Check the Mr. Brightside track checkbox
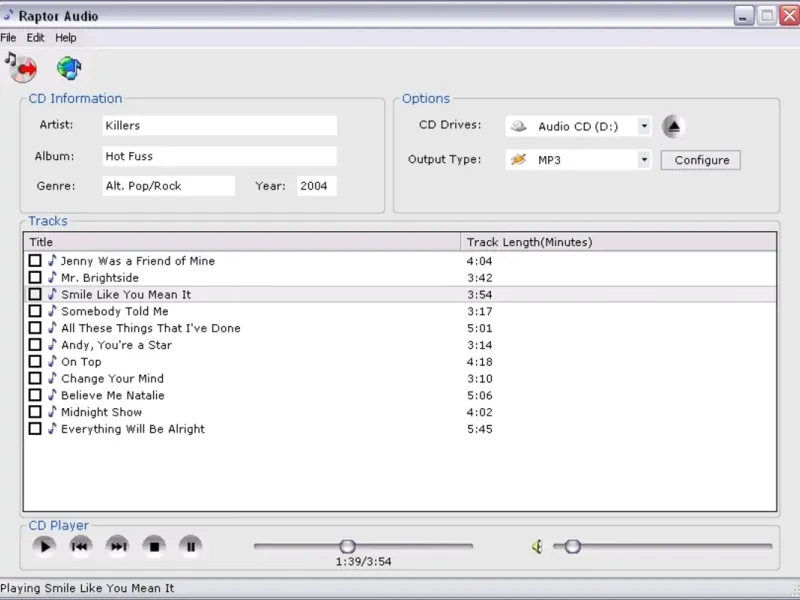 pyautogui.click(x=35, y=278)
